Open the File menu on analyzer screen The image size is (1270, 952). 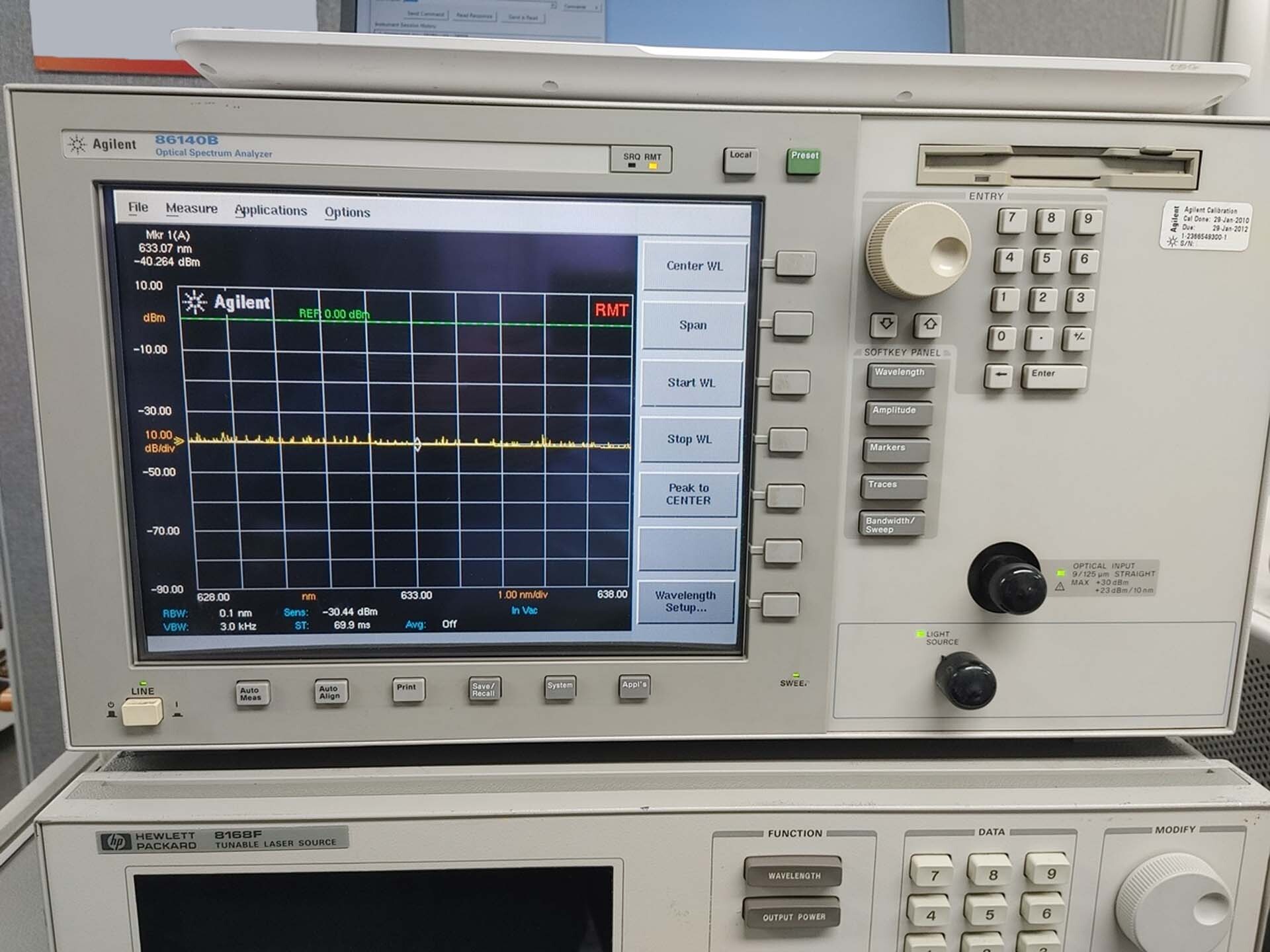(138, 207)
